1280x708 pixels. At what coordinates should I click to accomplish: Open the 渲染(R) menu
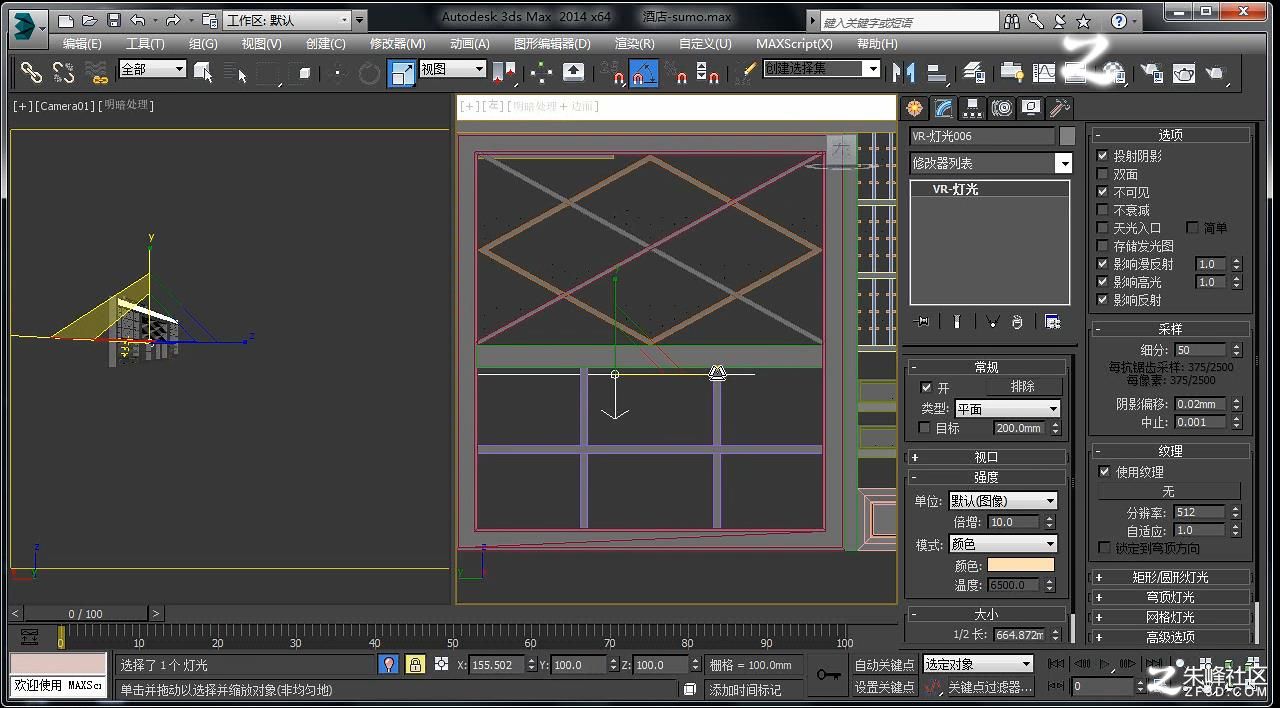(x=635, y=44)
